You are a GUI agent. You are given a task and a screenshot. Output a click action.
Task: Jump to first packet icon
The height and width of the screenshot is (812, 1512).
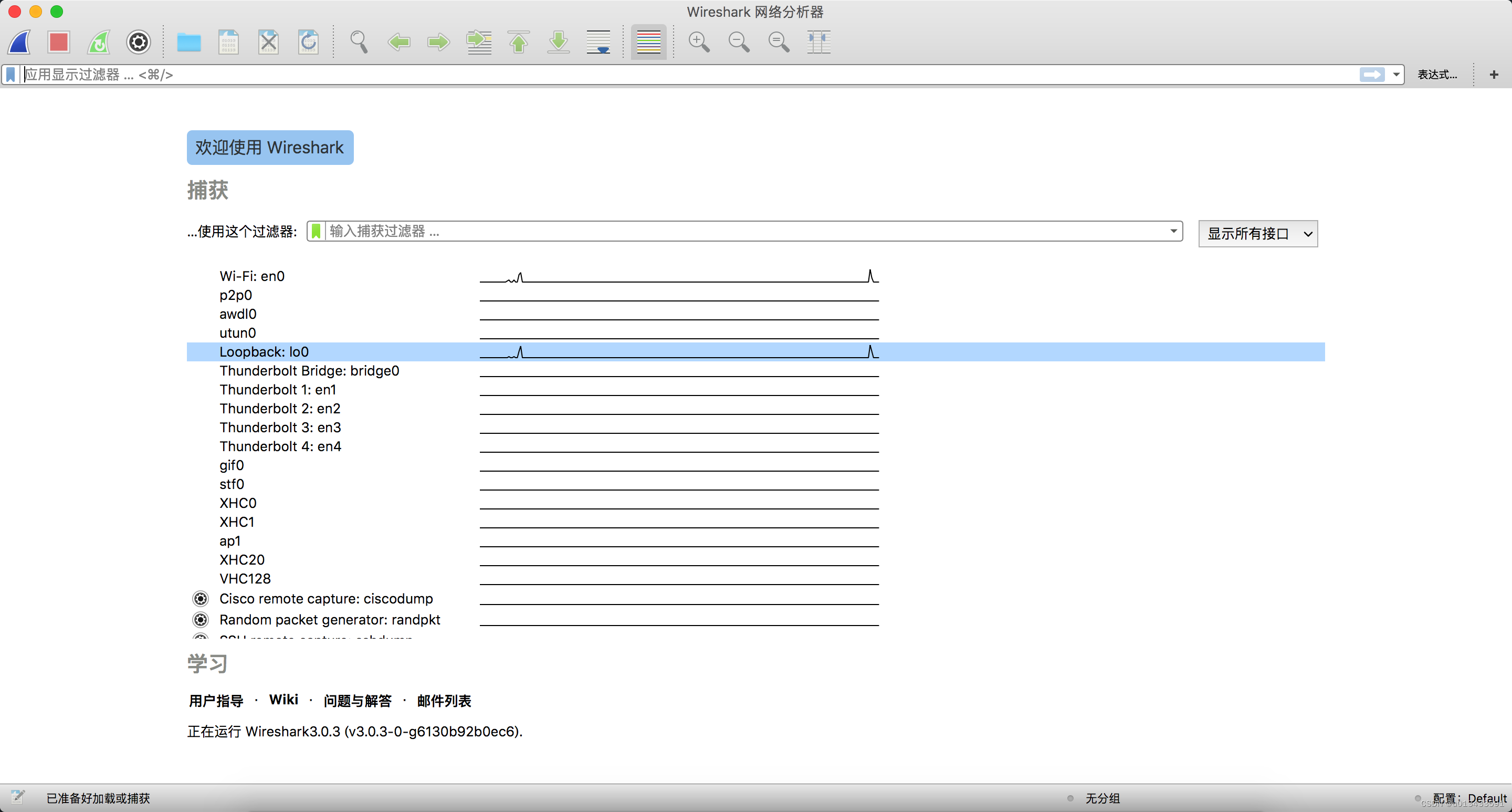tap(518, 42)
